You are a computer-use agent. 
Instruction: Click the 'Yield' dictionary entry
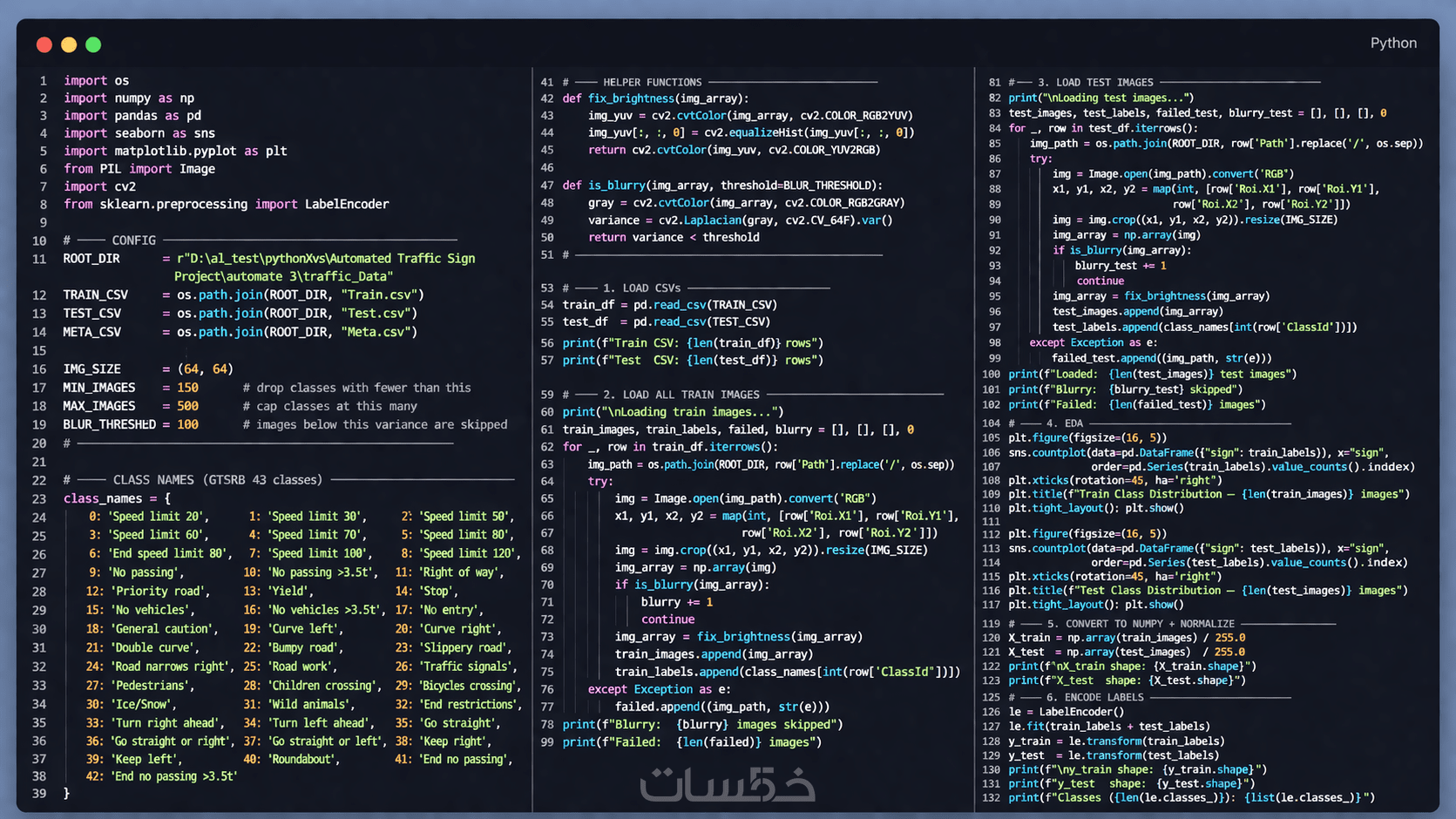[x=280, y=591]
